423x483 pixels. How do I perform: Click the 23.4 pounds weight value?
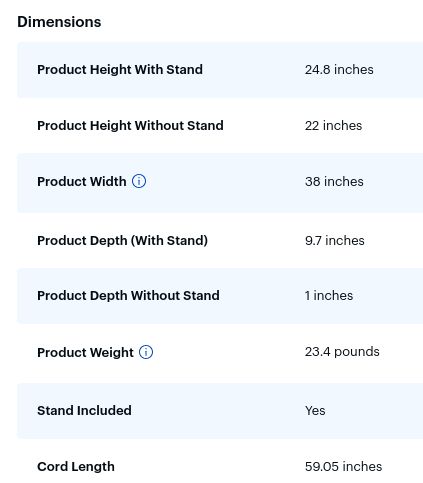342,352
